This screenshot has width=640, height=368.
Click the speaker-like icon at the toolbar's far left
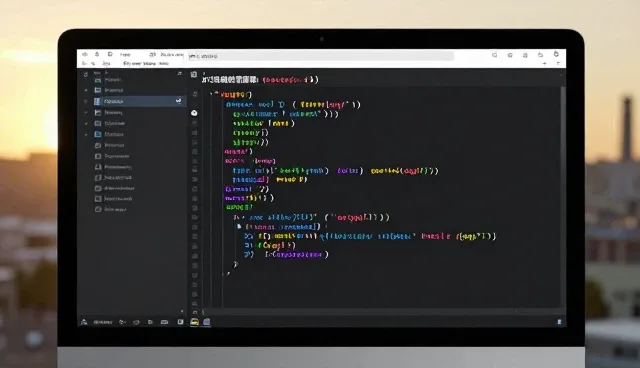(x=85, y=54)
